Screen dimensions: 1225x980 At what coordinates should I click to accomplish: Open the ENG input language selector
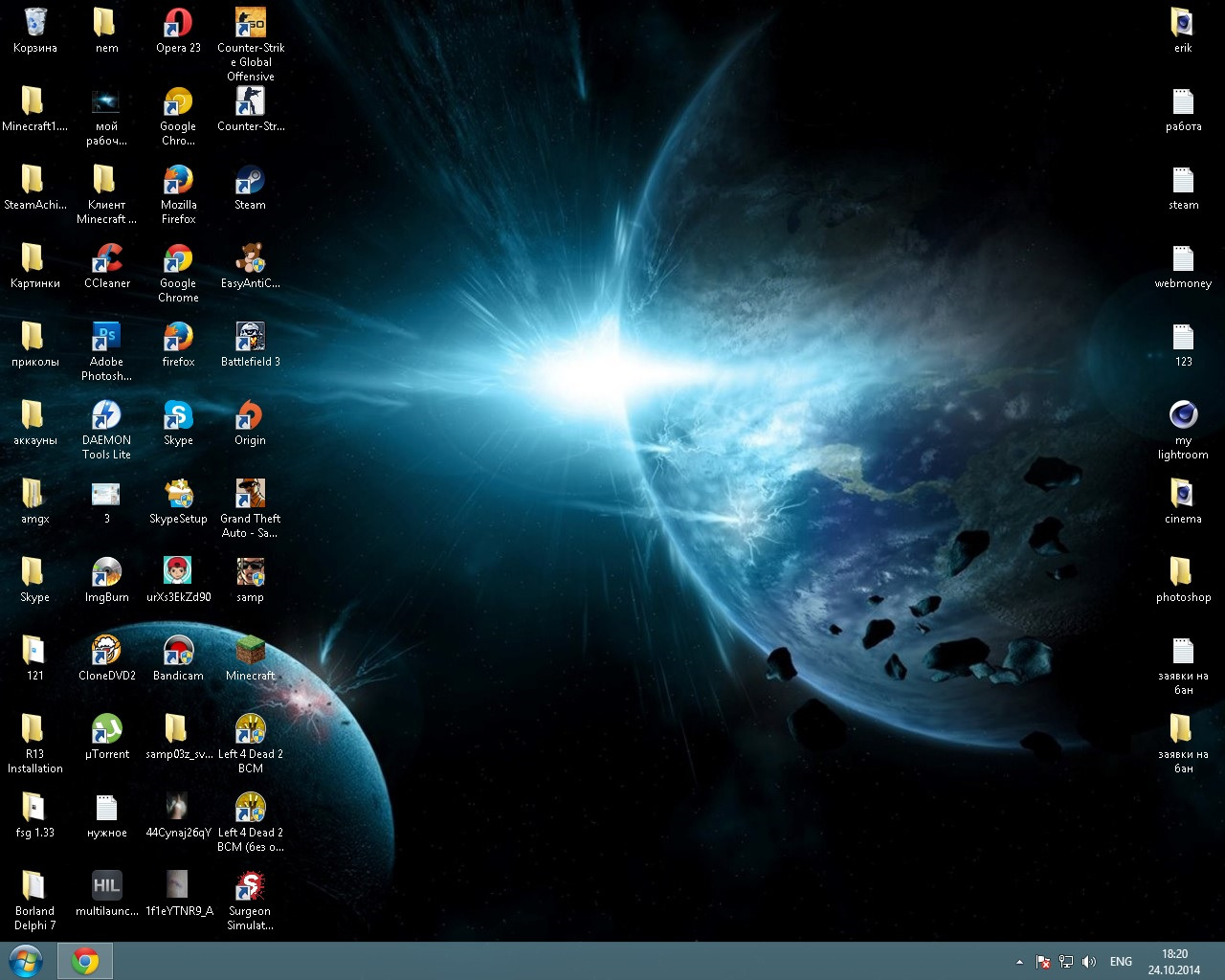point(1121,962)
